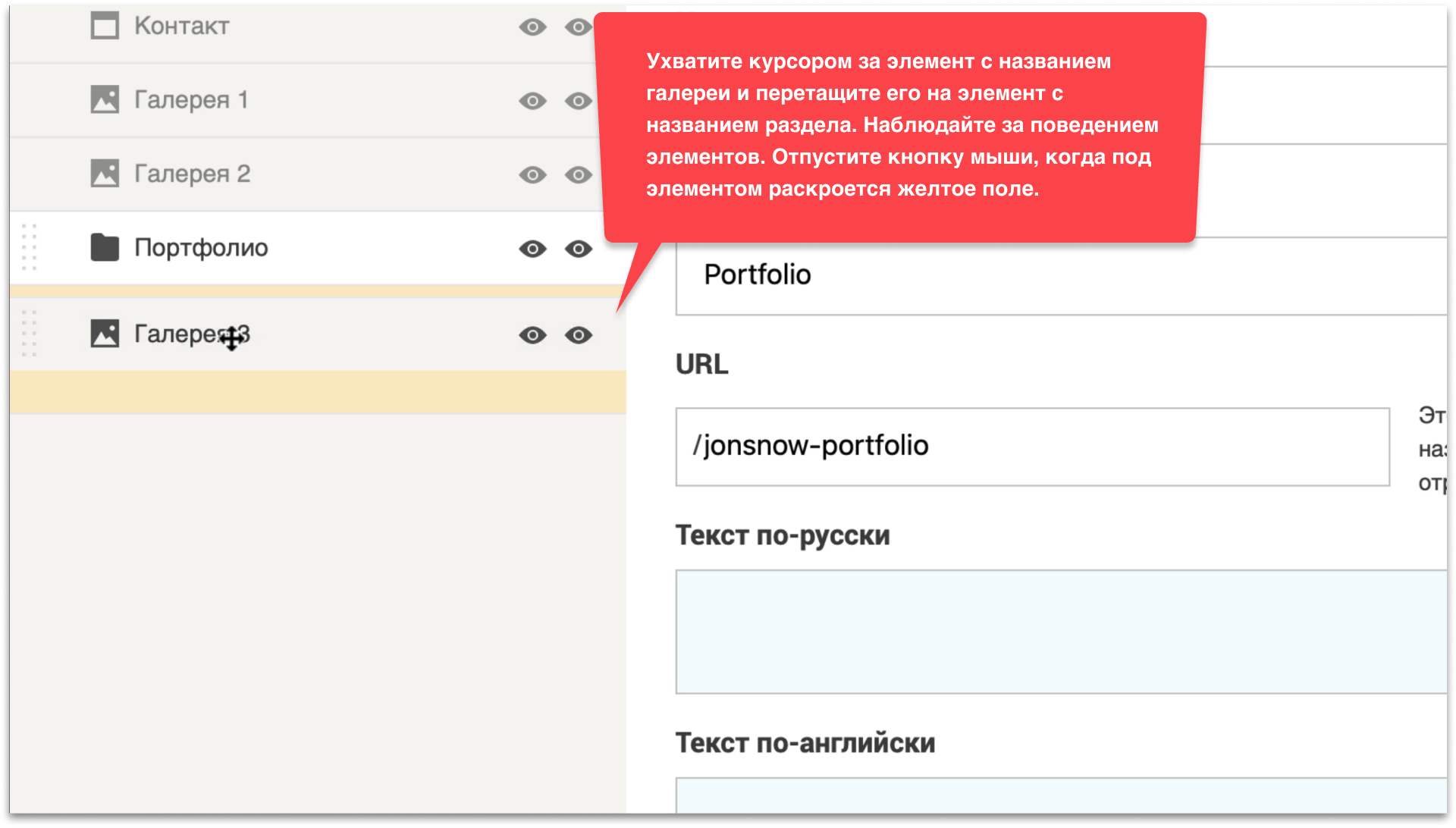Click the yellow drop zone below Галерея 3
Viewport: 1456px width, 828px height.
[318, 392]
